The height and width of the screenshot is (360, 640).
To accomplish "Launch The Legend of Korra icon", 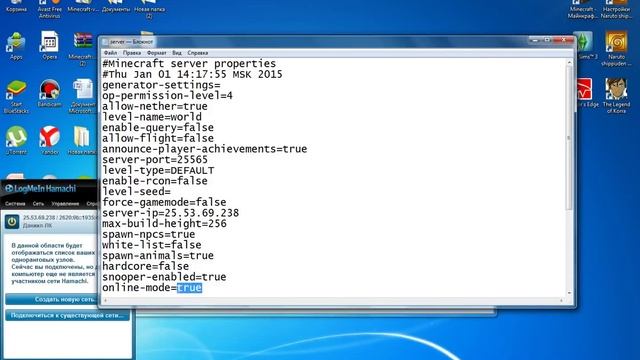I will (616, 96).
